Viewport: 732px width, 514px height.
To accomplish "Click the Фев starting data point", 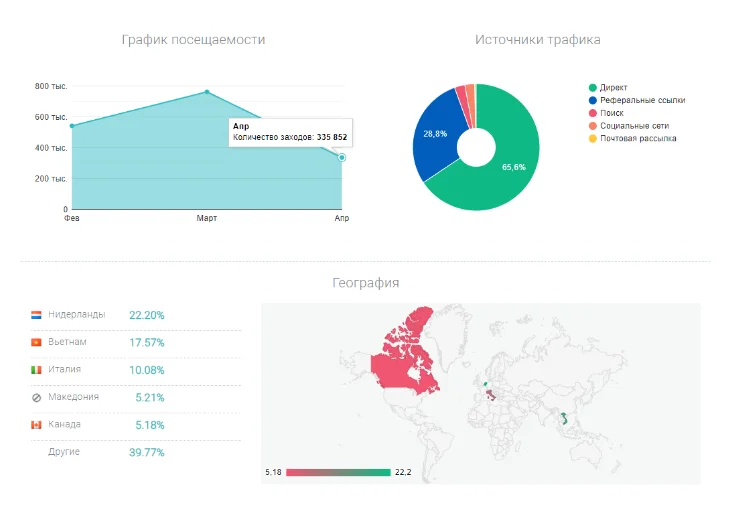I will pyautogui.click(x=71, y=126).
